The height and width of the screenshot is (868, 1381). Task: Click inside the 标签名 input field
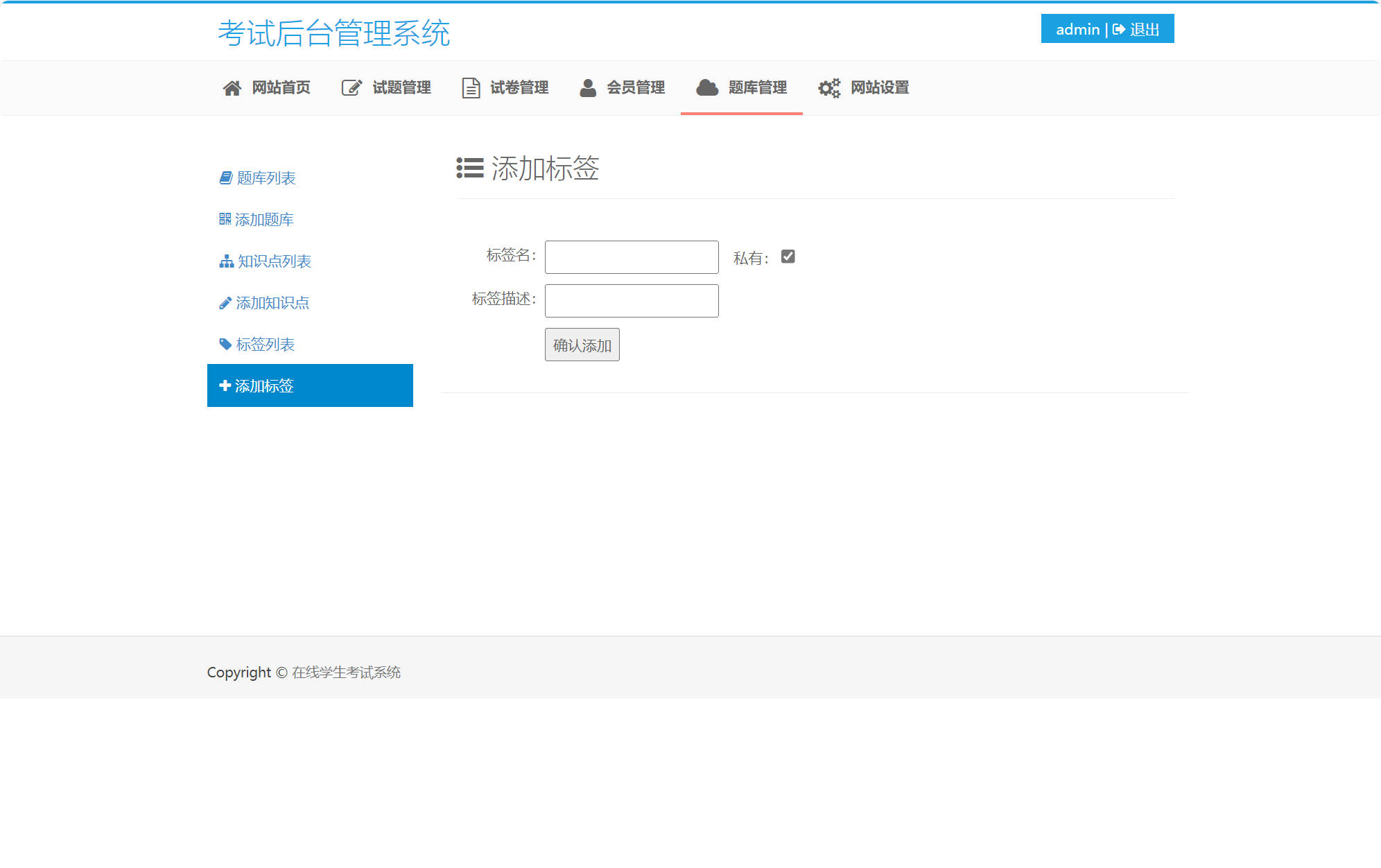tap(631, 257)
